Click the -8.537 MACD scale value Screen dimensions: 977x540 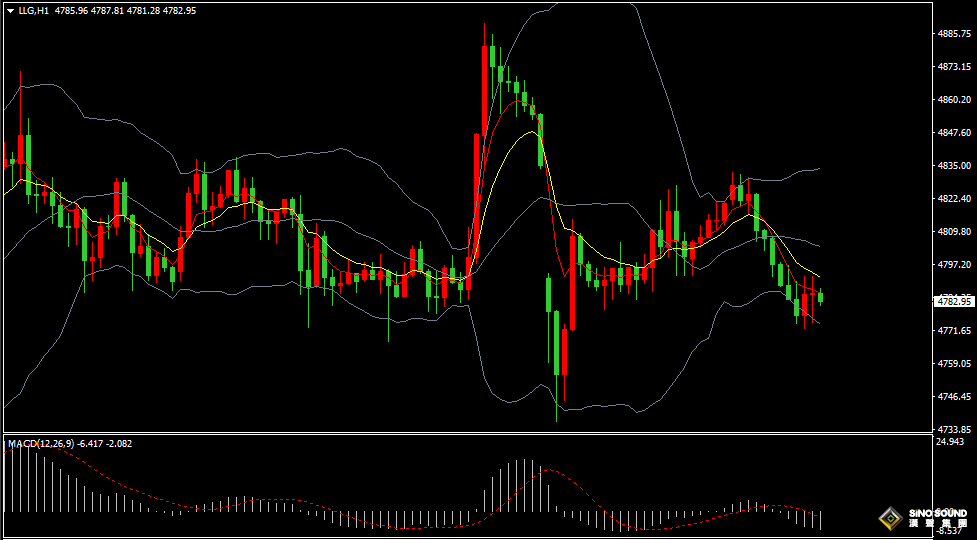point(951,530)
